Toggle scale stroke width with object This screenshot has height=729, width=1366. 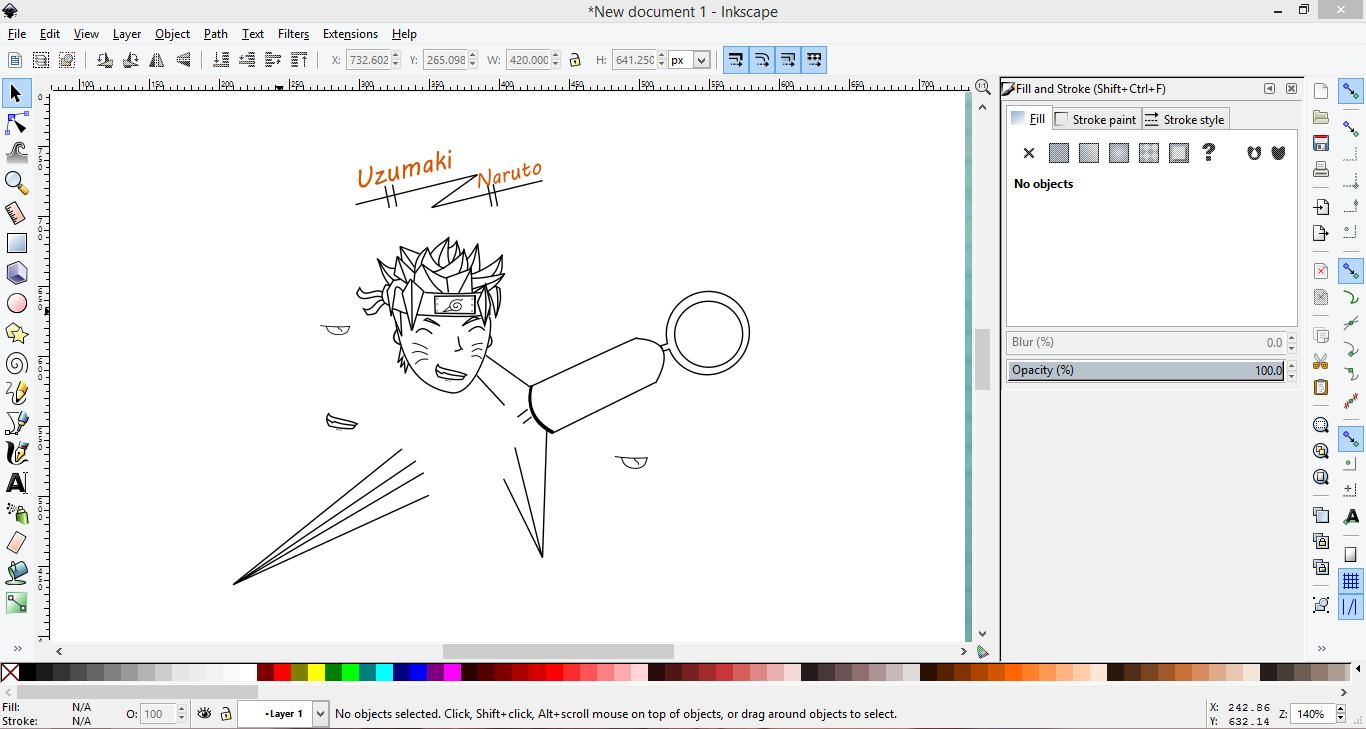point(736,60)
